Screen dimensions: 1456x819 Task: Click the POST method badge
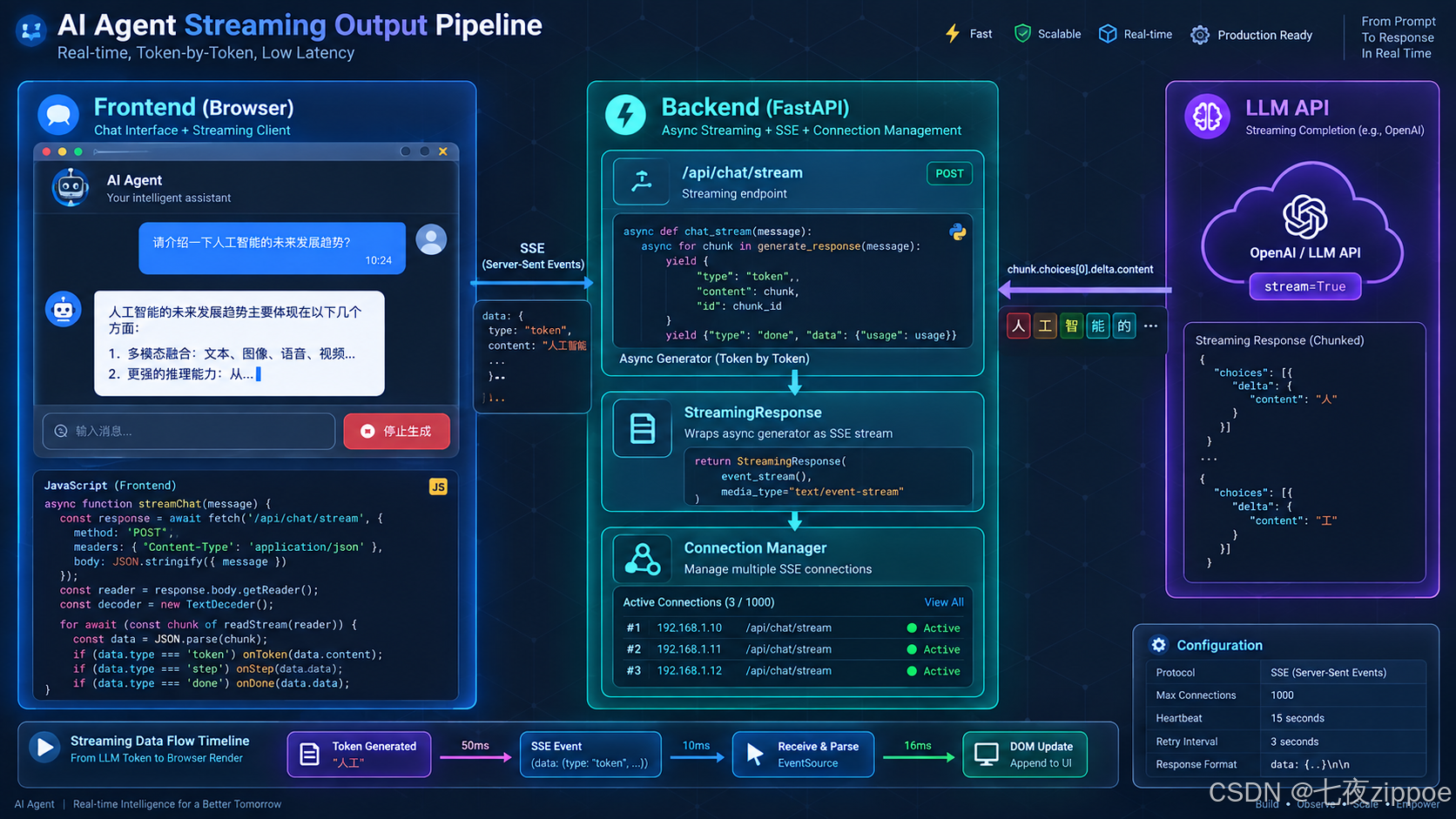(949, 173)
